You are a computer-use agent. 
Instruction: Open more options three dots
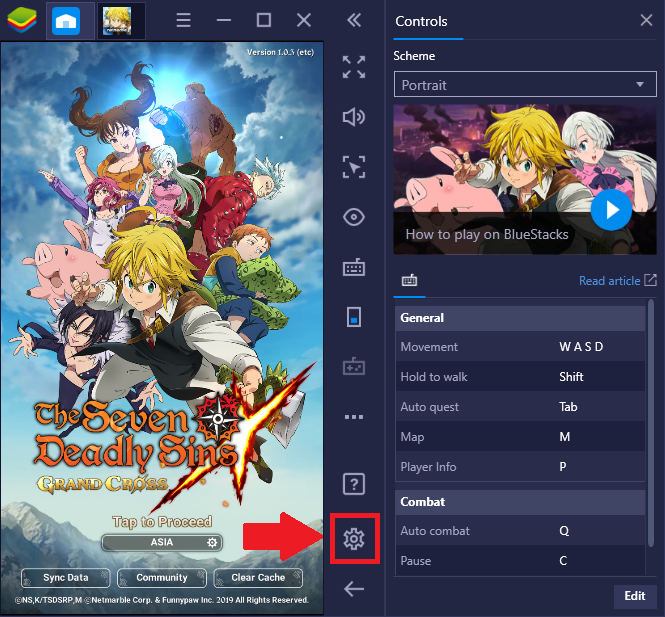354,417
